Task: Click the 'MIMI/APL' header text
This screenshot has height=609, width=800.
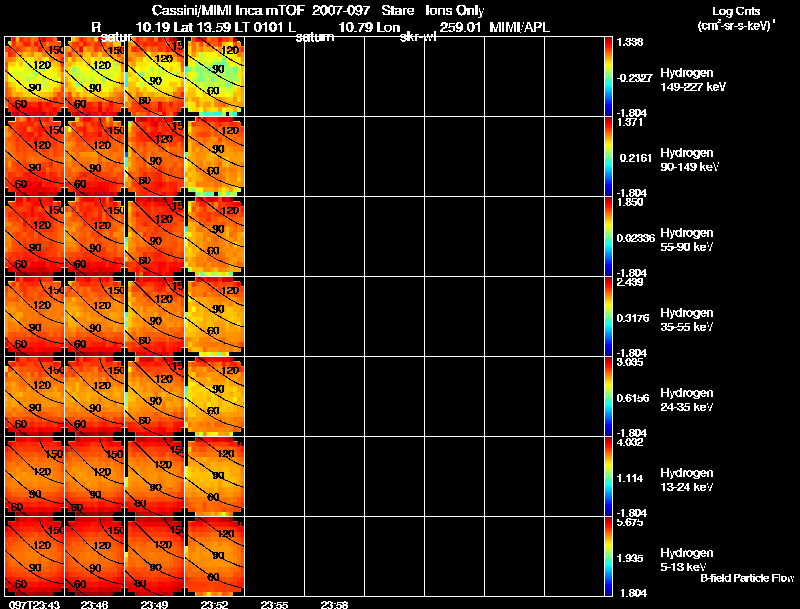Action: 519,27
